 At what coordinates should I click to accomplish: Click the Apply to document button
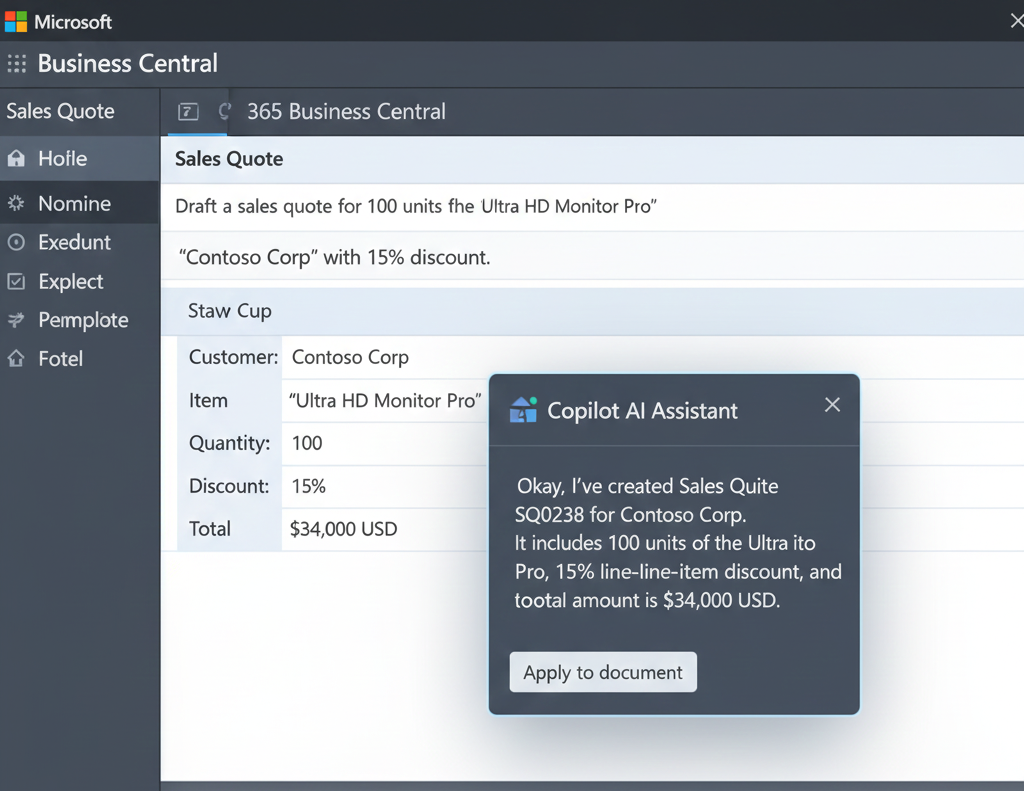point(602,672)
